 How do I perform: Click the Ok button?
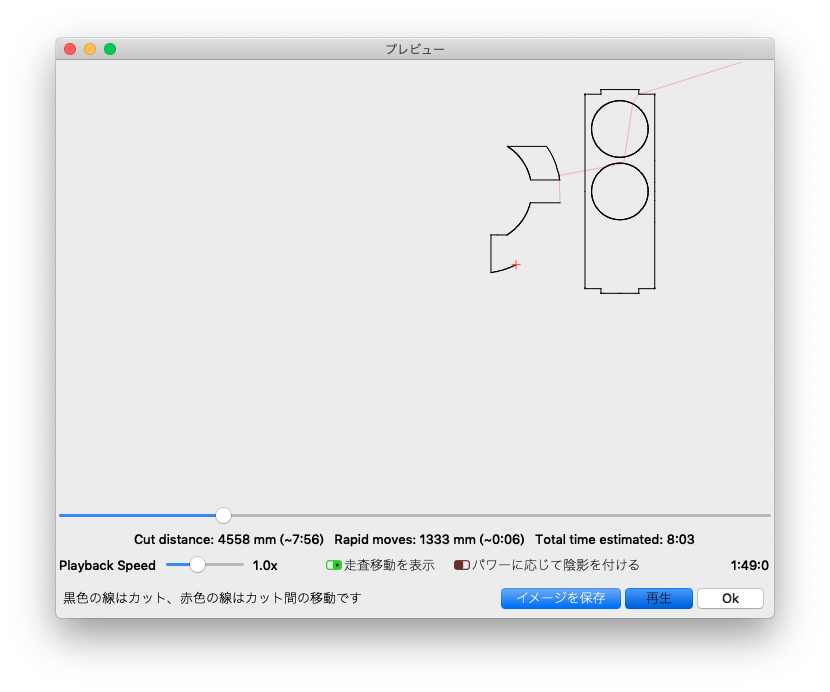(x=730, y=598)
